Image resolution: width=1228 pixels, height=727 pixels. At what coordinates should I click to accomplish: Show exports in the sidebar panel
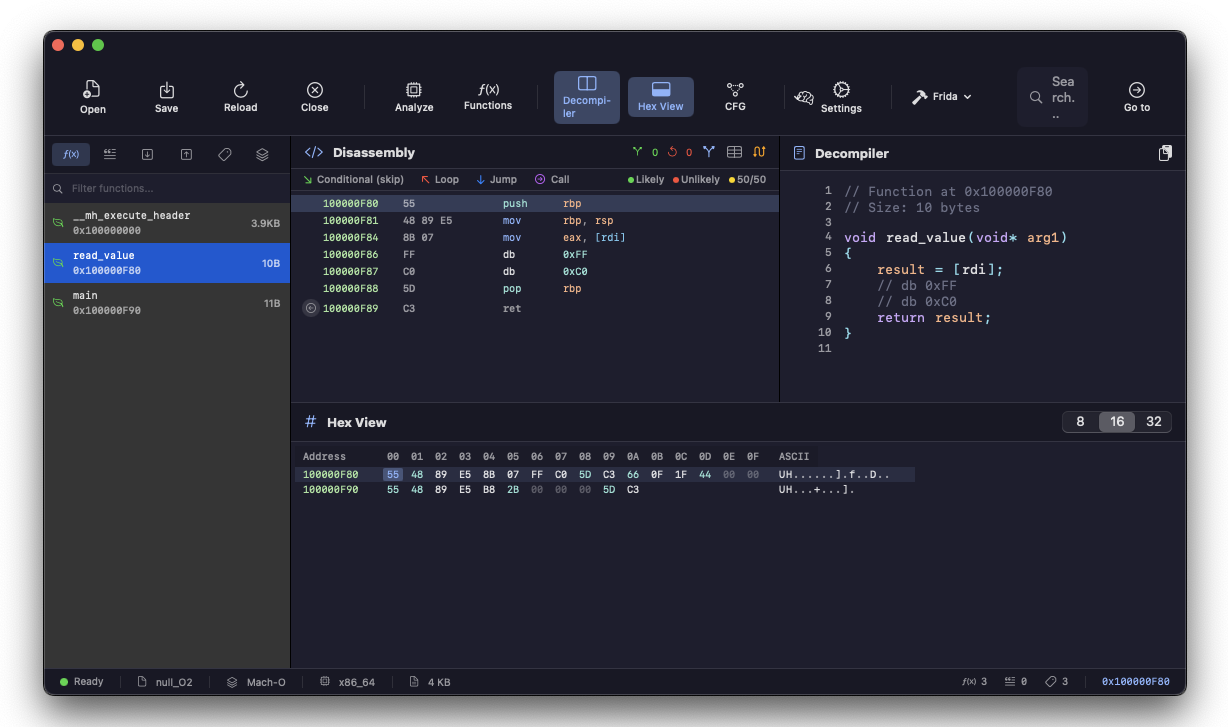[x=185, y=153]
